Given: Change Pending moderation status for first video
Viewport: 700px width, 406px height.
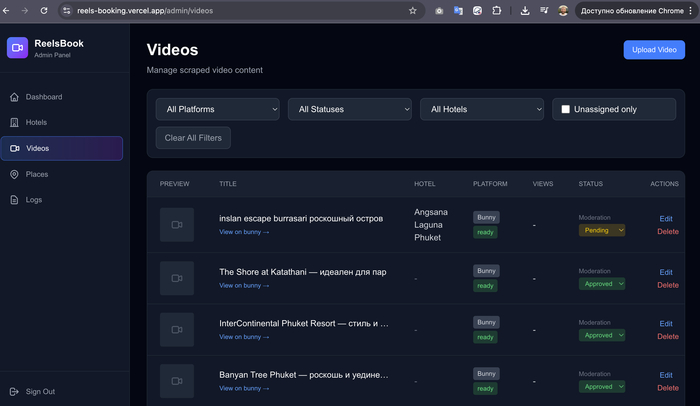Looking at the screenshot, I should point(602,230).
